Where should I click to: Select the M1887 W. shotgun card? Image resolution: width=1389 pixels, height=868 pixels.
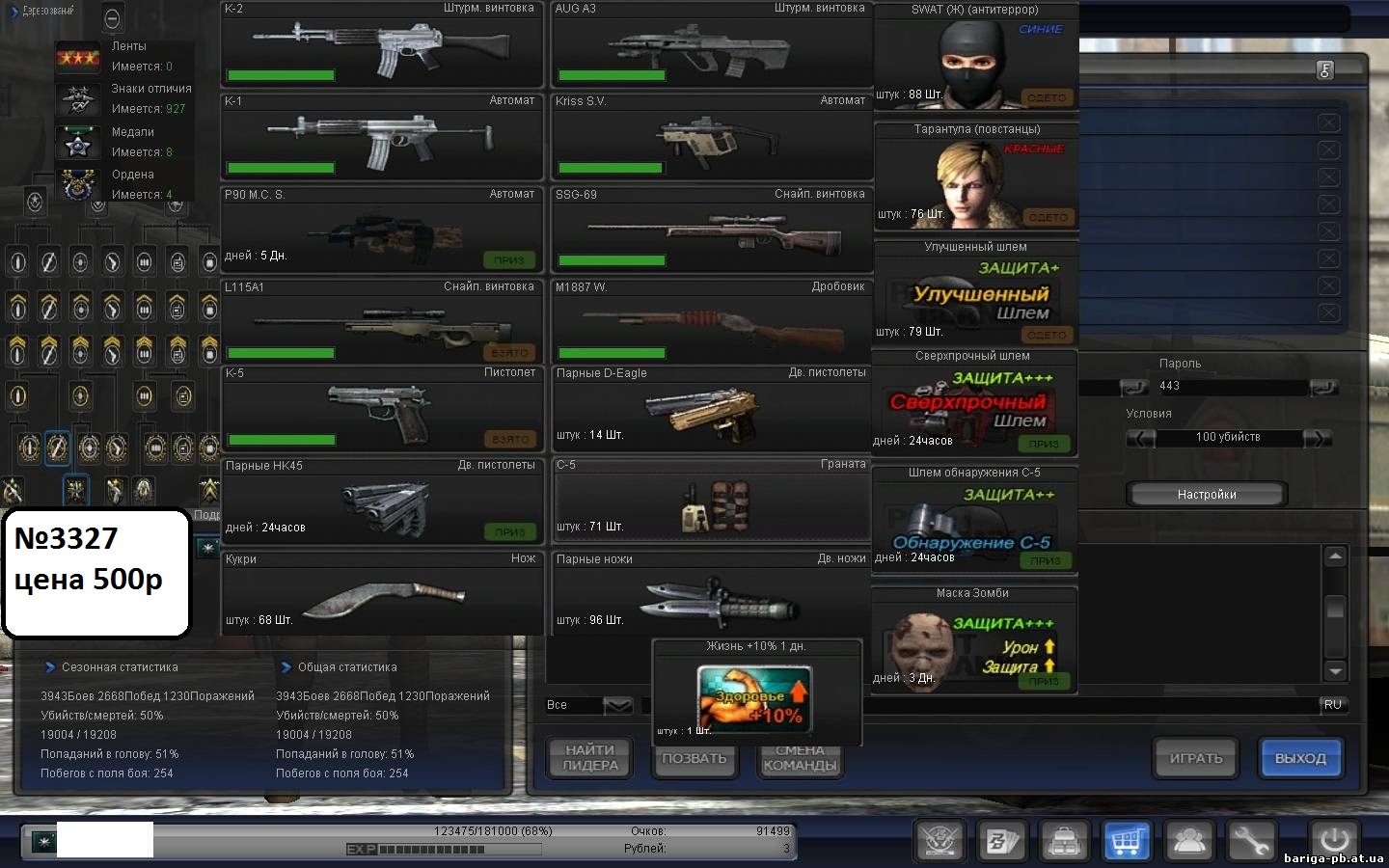712,322
